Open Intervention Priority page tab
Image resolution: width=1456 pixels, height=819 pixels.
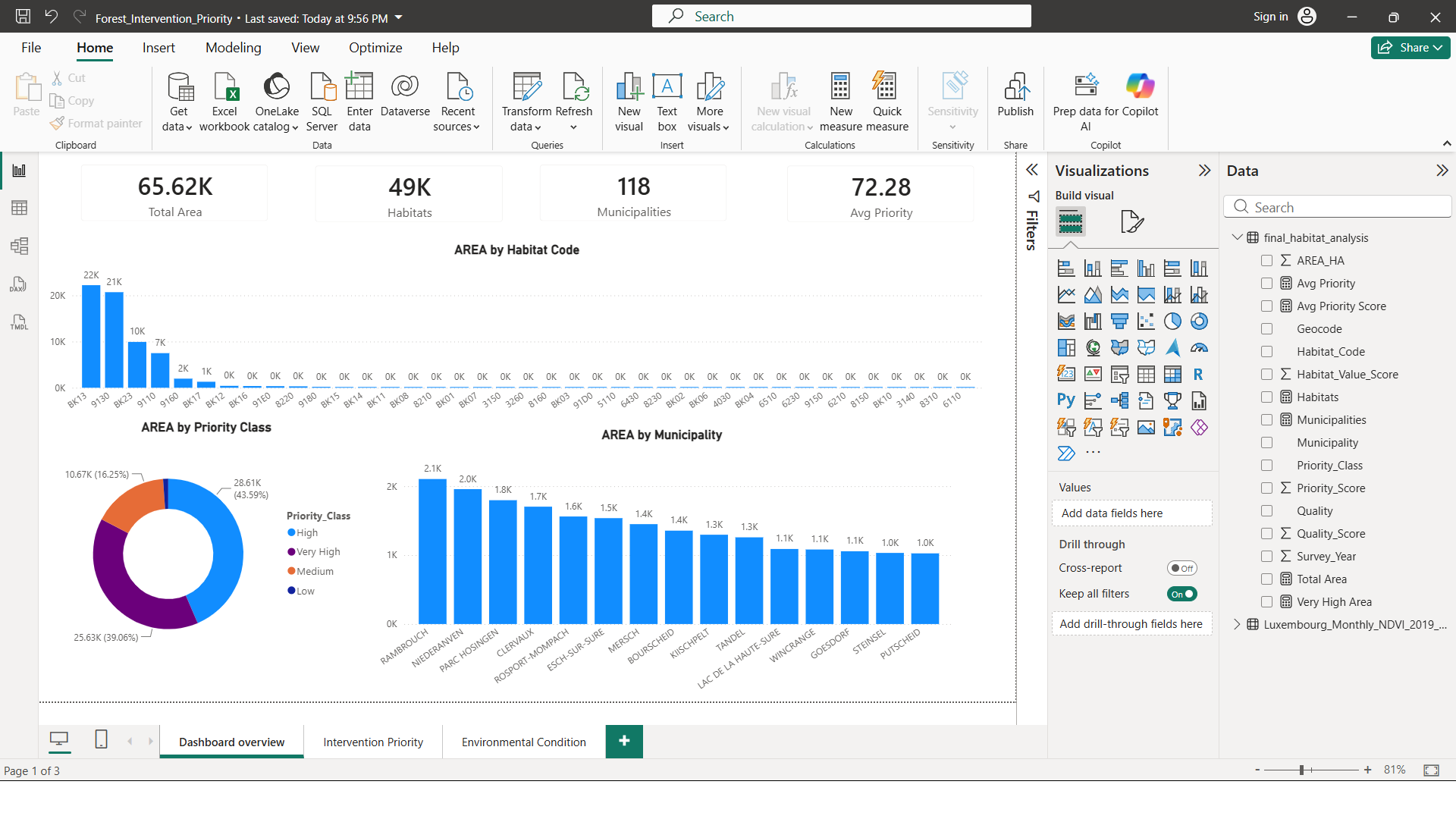[373, 742]
